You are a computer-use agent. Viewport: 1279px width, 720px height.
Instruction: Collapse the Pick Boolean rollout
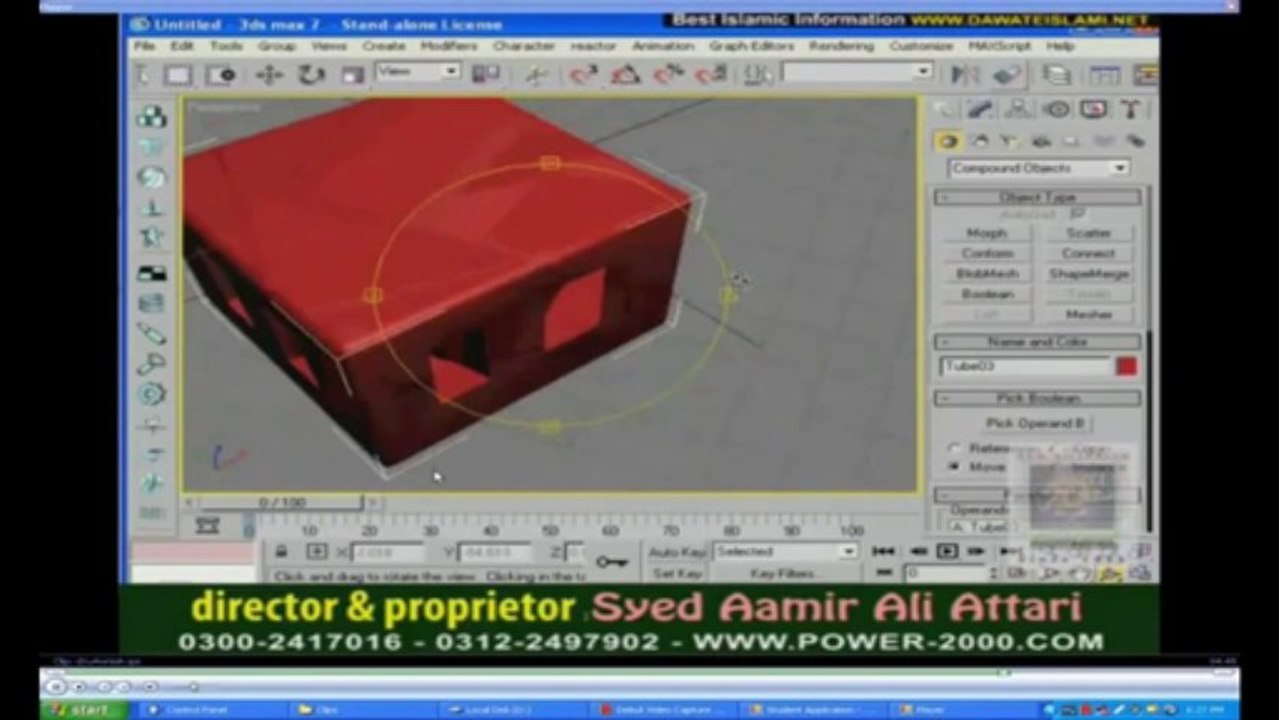(1038, 398)
